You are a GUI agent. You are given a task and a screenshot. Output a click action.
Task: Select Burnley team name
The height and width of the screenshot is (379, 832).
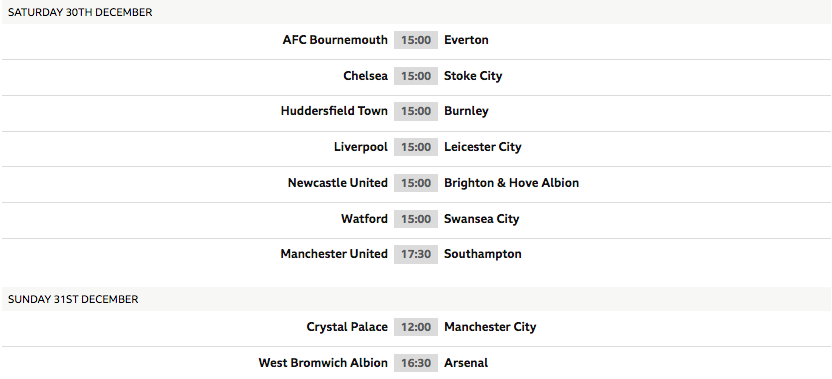466,111
